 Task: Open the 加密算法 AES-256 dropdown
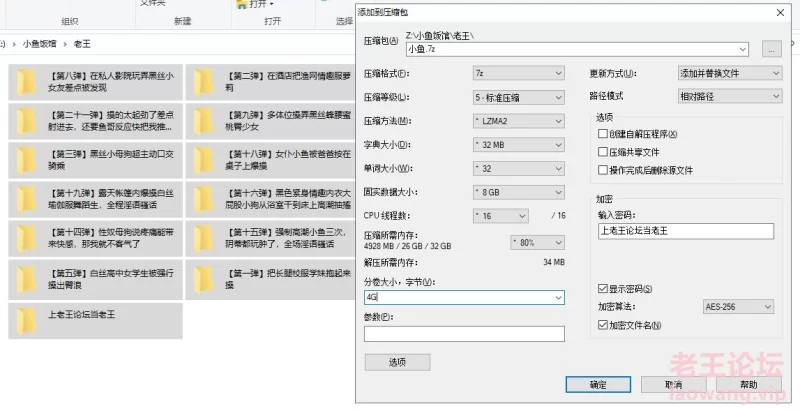point(742,306)
